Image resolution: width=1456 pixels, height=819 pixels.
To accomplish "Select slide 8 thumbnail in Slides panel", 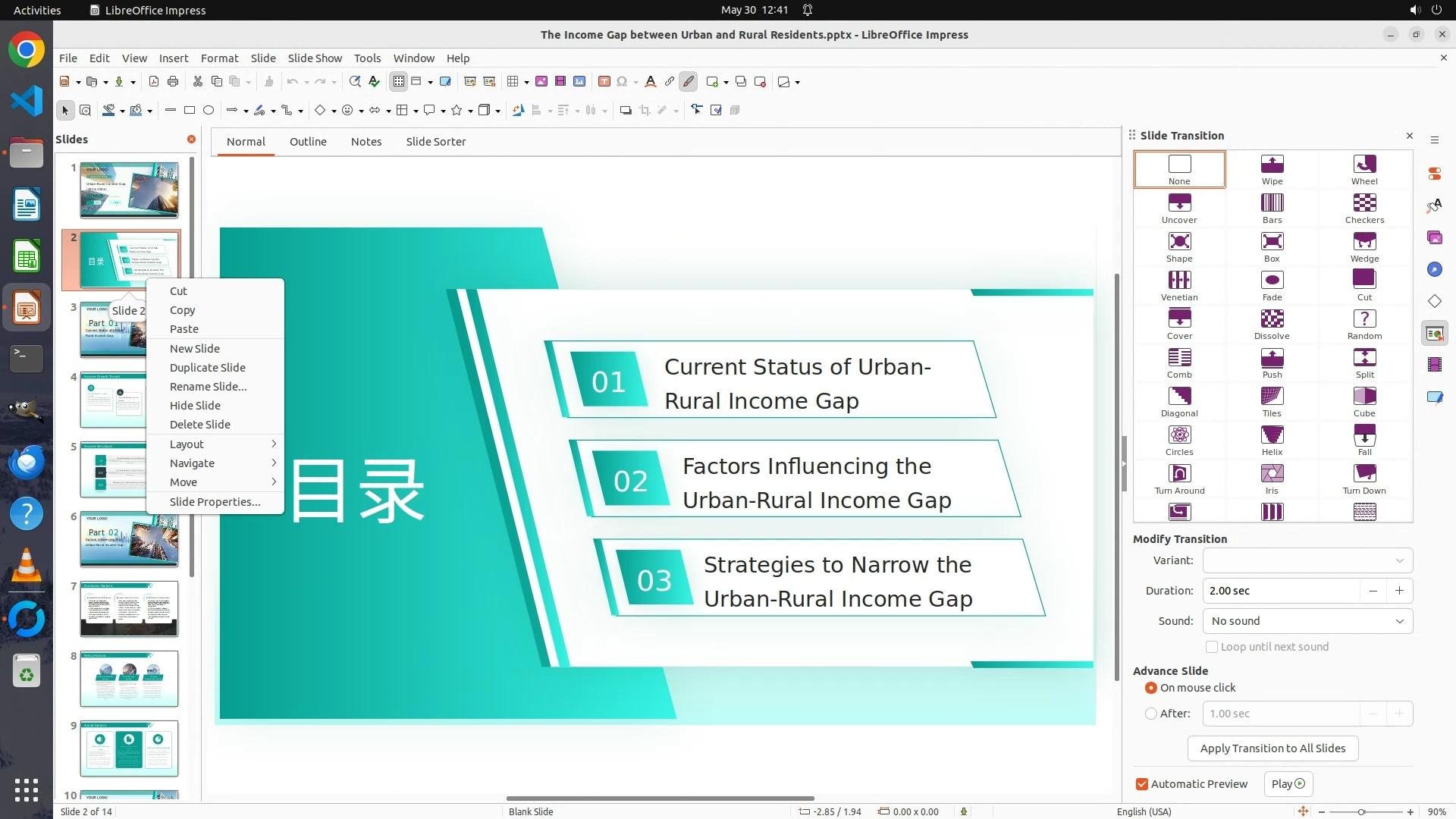I will click(x=129, y=679).
